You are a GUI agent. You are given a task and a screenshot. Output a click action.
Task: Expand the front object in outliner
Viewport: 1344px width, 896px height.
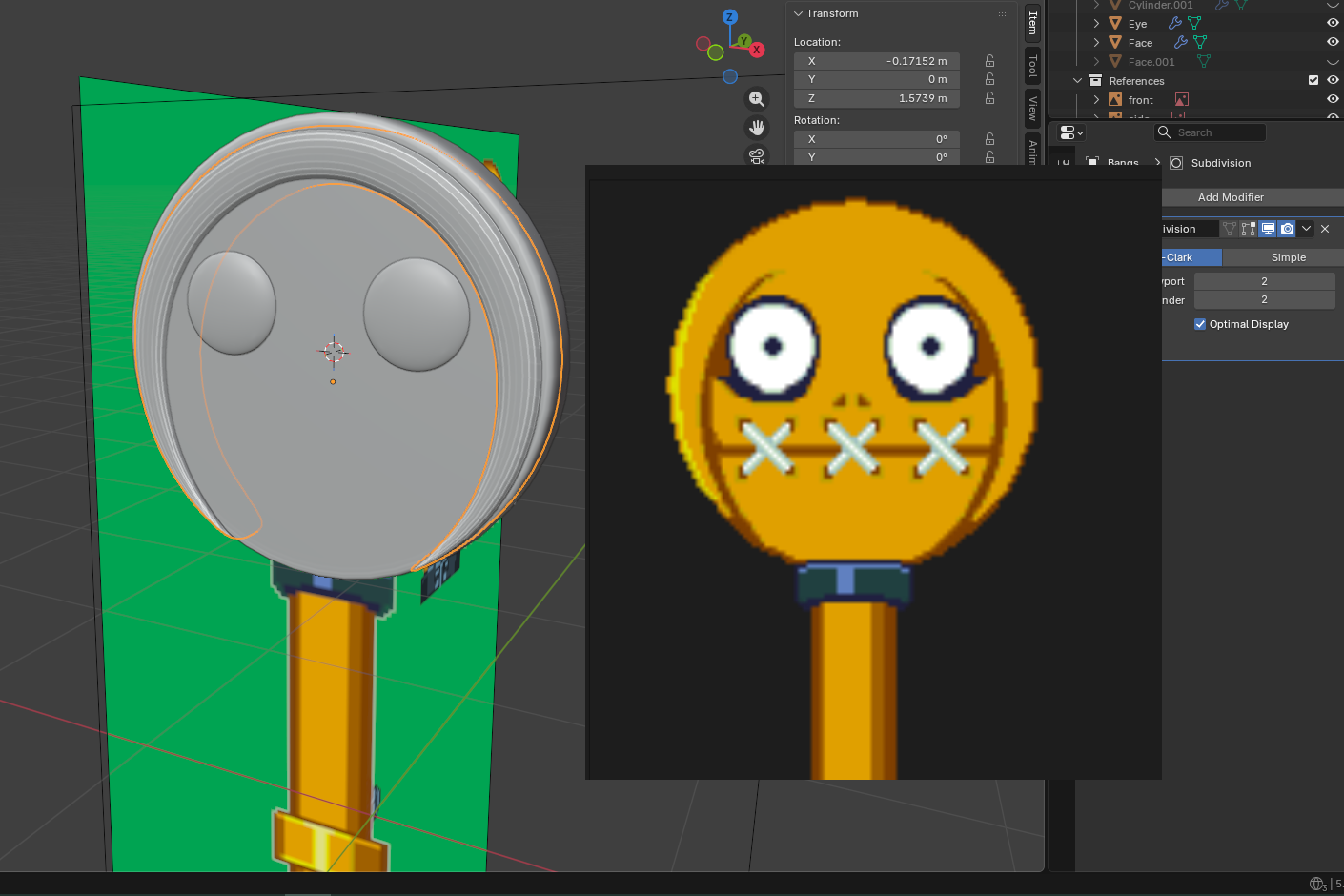pos(1096,99)
